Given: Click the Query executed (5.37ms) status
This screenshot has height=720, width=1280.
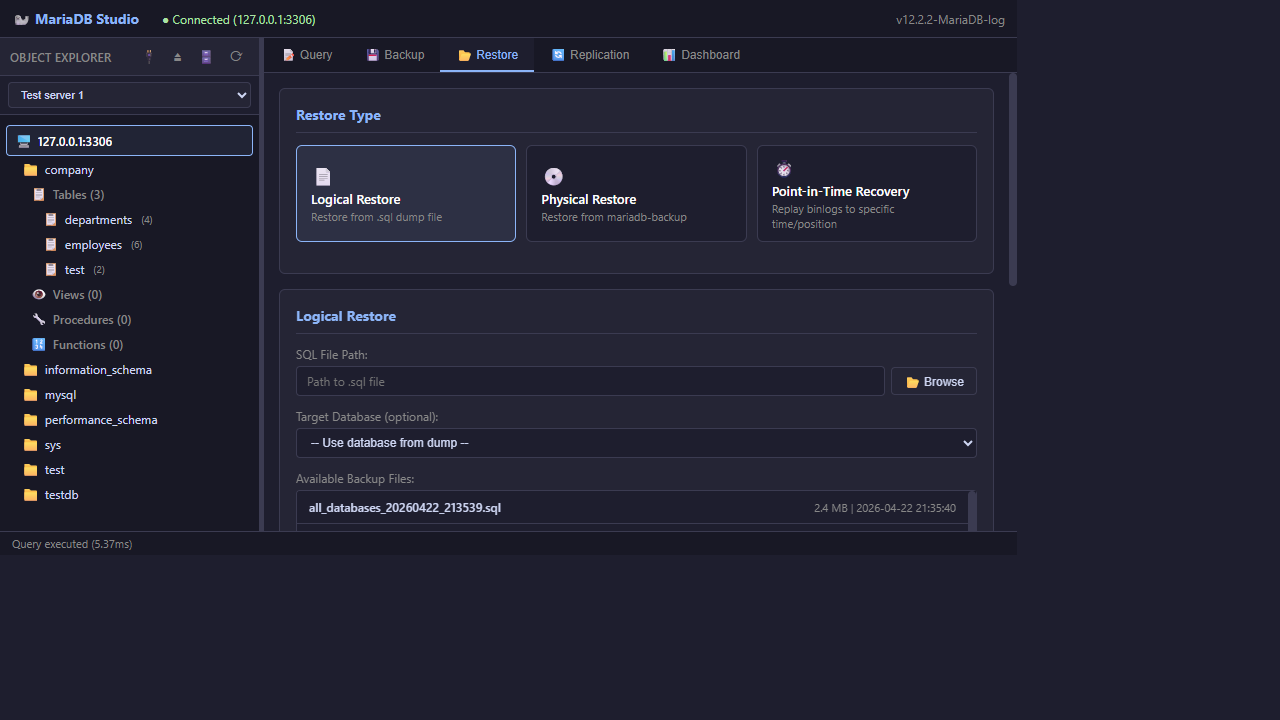Looking at the screenshot, I should pyautogui.click(x=72, y=544).
